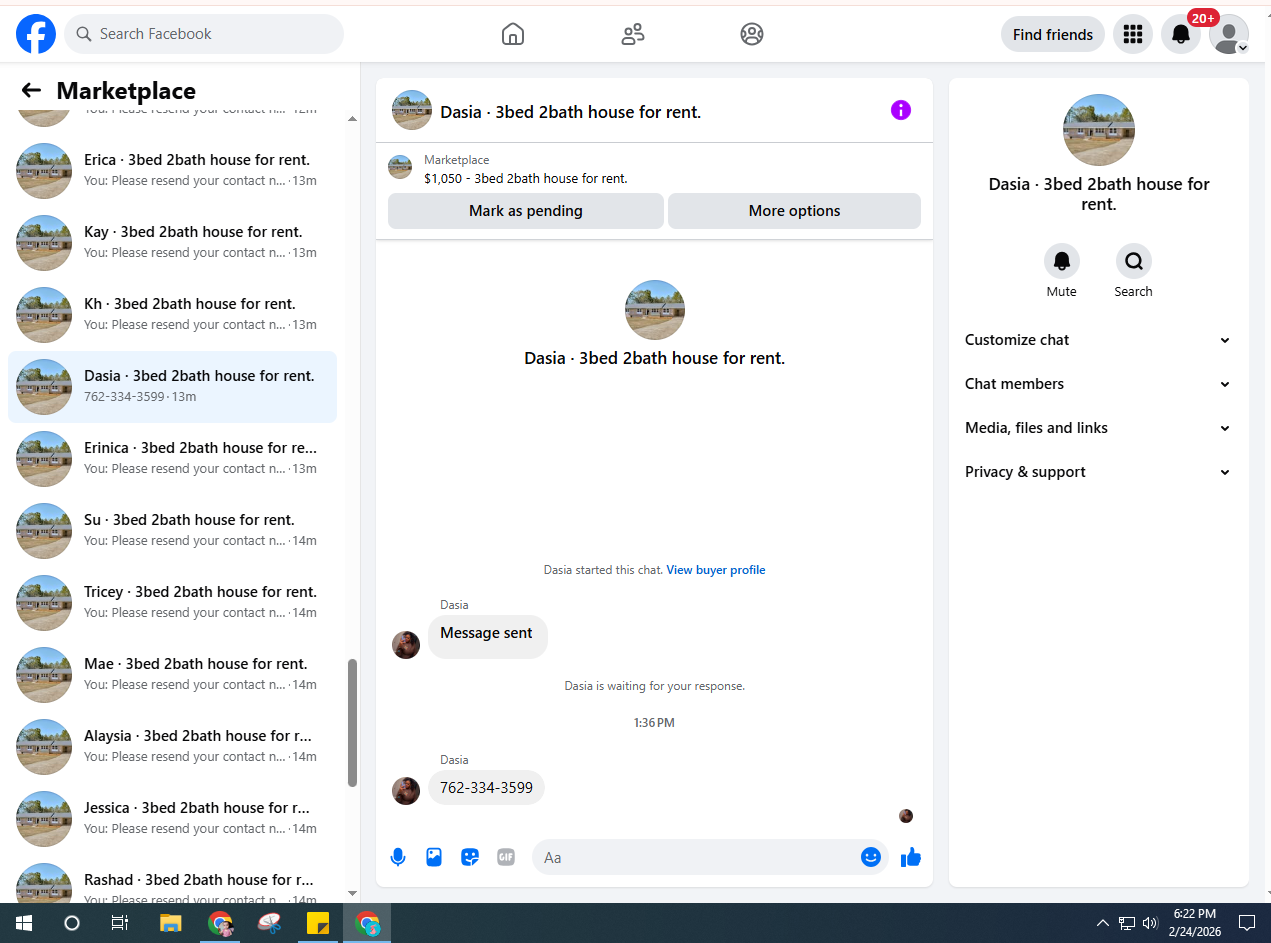The height and width of the screenshot is (943, 1271).
Task: Open the emoji picker smiley
Action: click(871, 857)
